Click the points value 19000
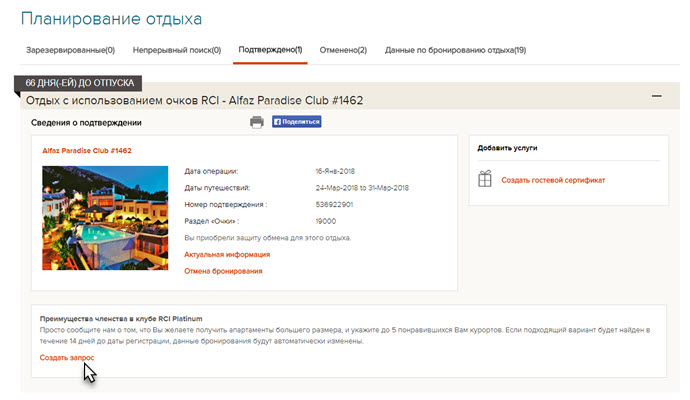690x400 pixels. pos(326,221)
